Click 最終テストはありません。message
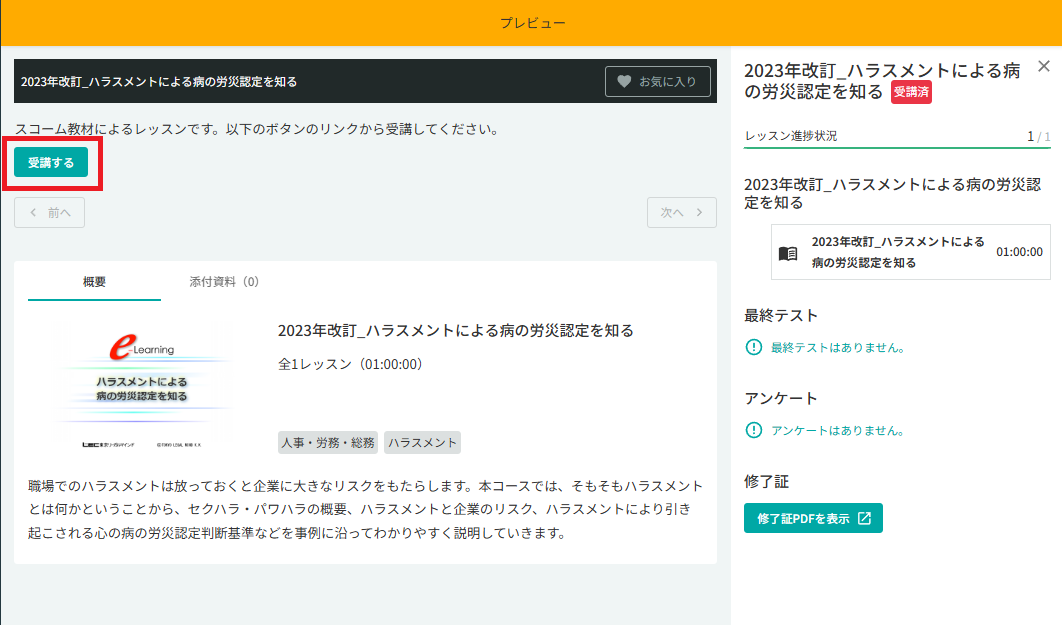1062x625 pixels. pyautogui.click(x=838, y=347)
